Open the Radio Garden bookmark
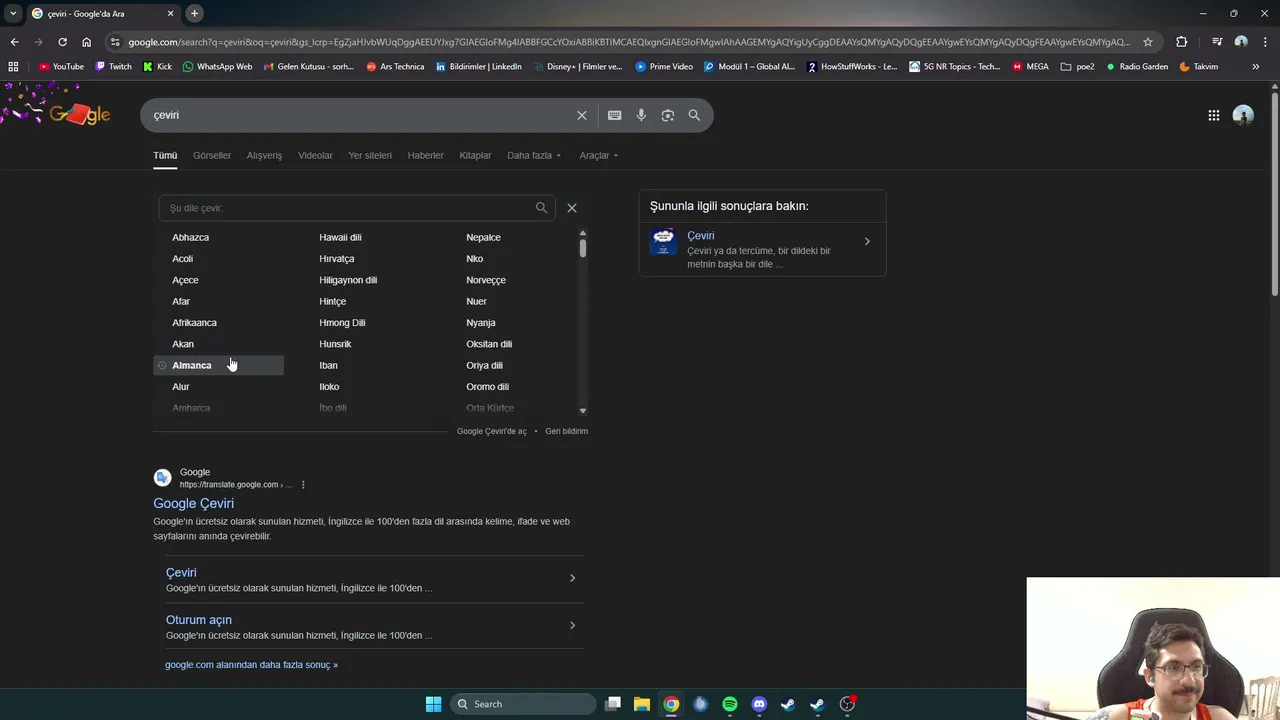Image resolution: width=1280 pixels, height=720 pixels. coord(1136,67)
